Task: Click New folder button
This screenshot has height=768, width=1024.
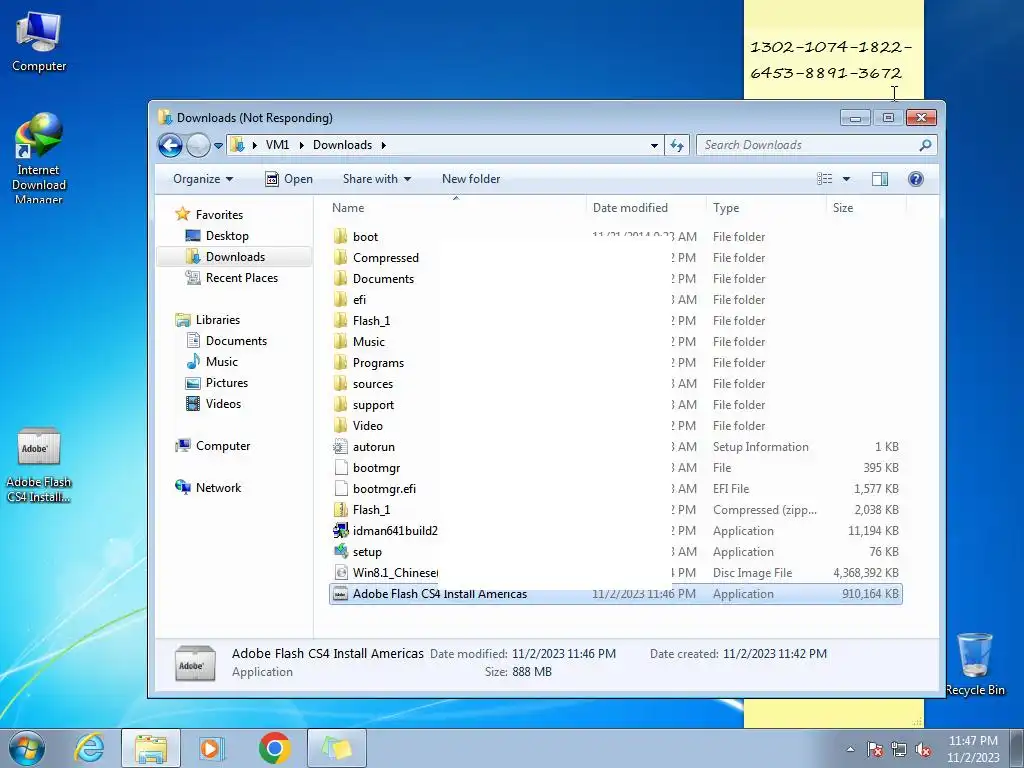Action: click(471, 179)
